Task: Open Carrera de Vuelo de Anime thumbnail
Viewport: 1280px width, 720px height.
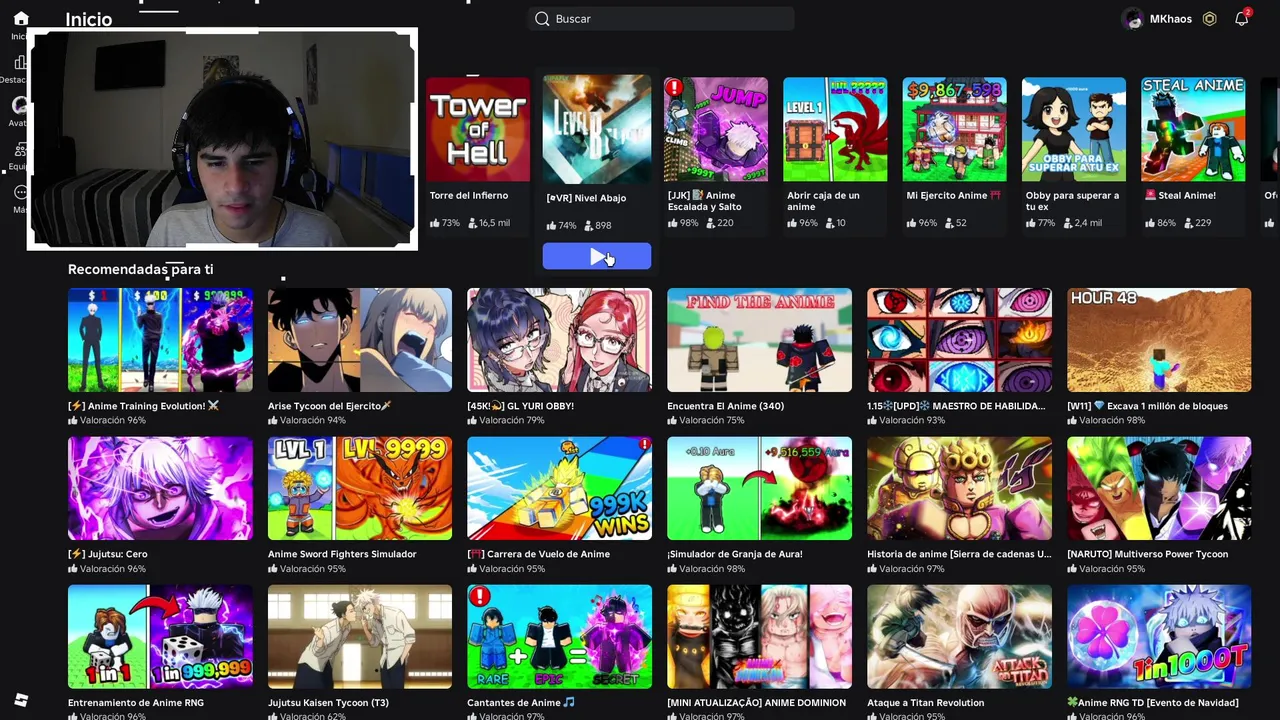Action: click(559, 488)
